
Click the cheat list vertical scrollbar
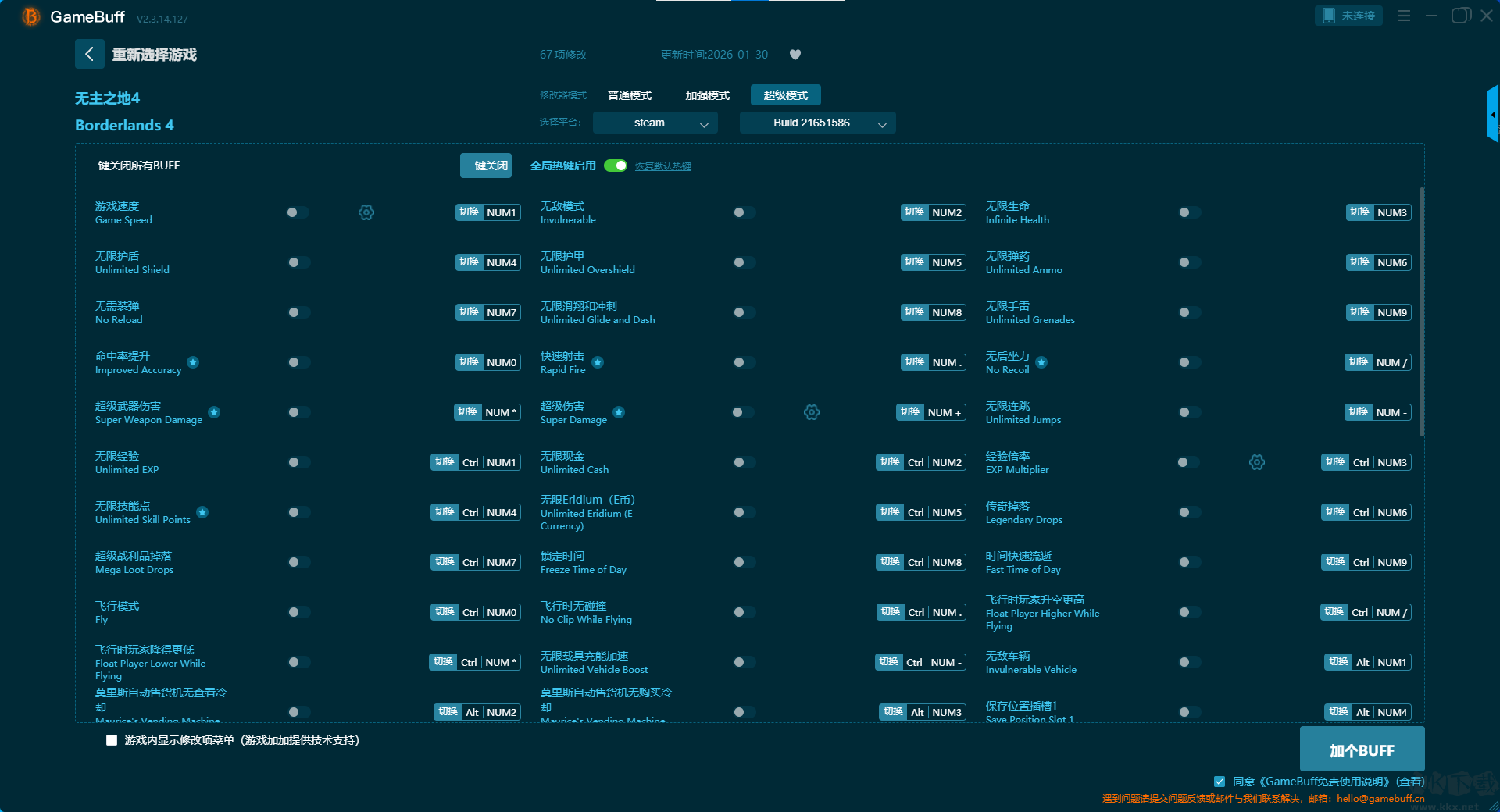(x=1421, y=312)
